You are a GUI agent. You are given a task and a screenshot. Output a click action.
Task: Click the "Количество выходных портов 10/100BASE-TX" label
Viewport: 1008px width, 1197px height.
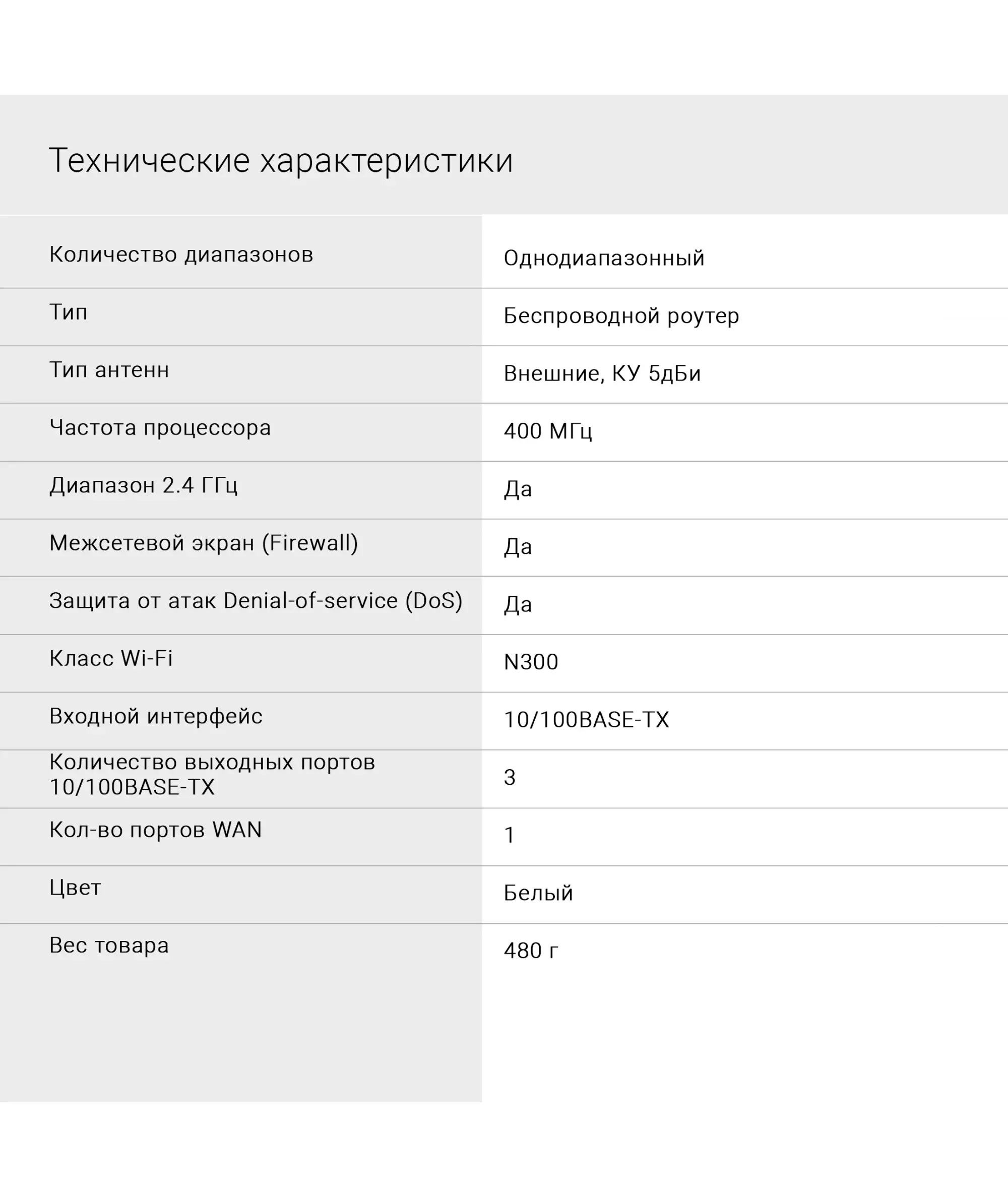[212, 775]
